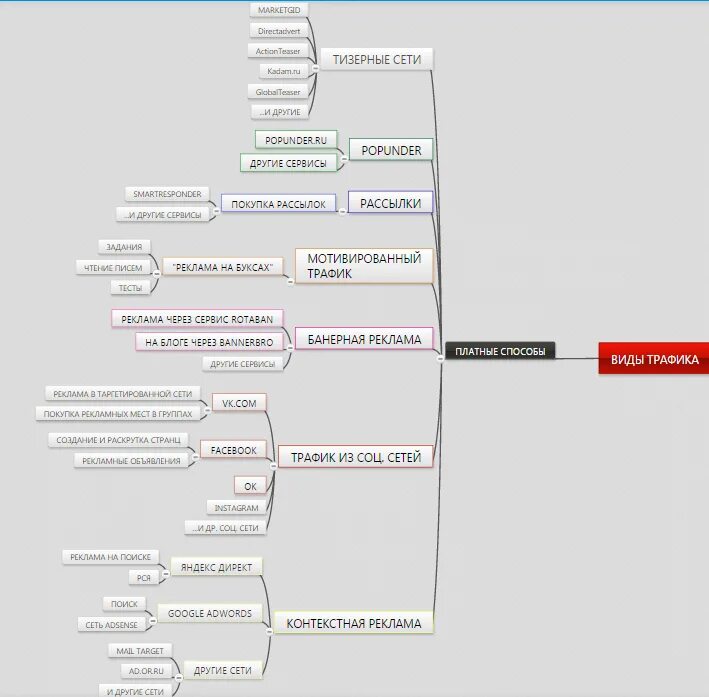
Task: Click the ...И ДРУГИЕ СЕРВИСЫ mailing node
Action: [162, 215]
